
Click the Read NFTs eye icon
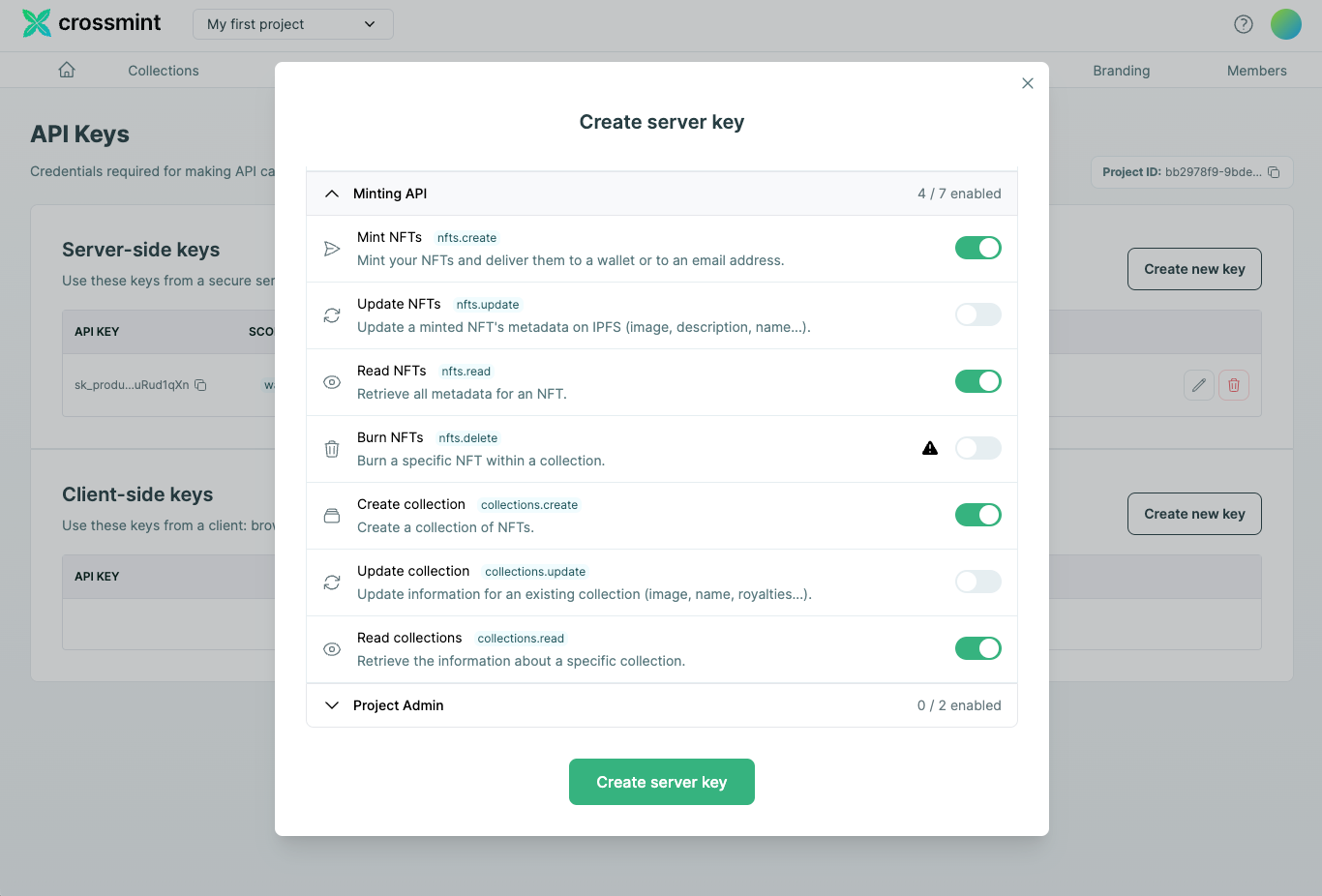(332, 382)
